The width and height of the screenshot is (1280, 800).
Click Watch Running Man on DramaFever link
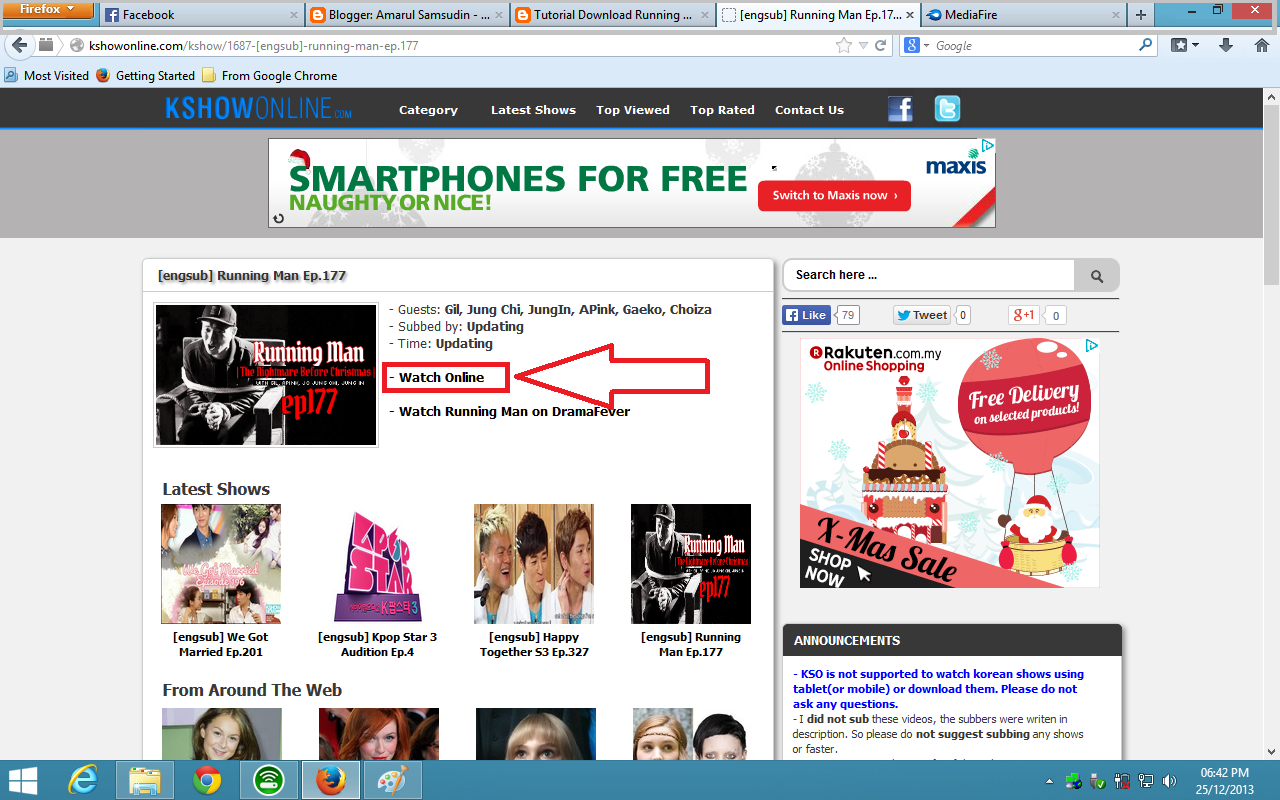coord(514,411)
